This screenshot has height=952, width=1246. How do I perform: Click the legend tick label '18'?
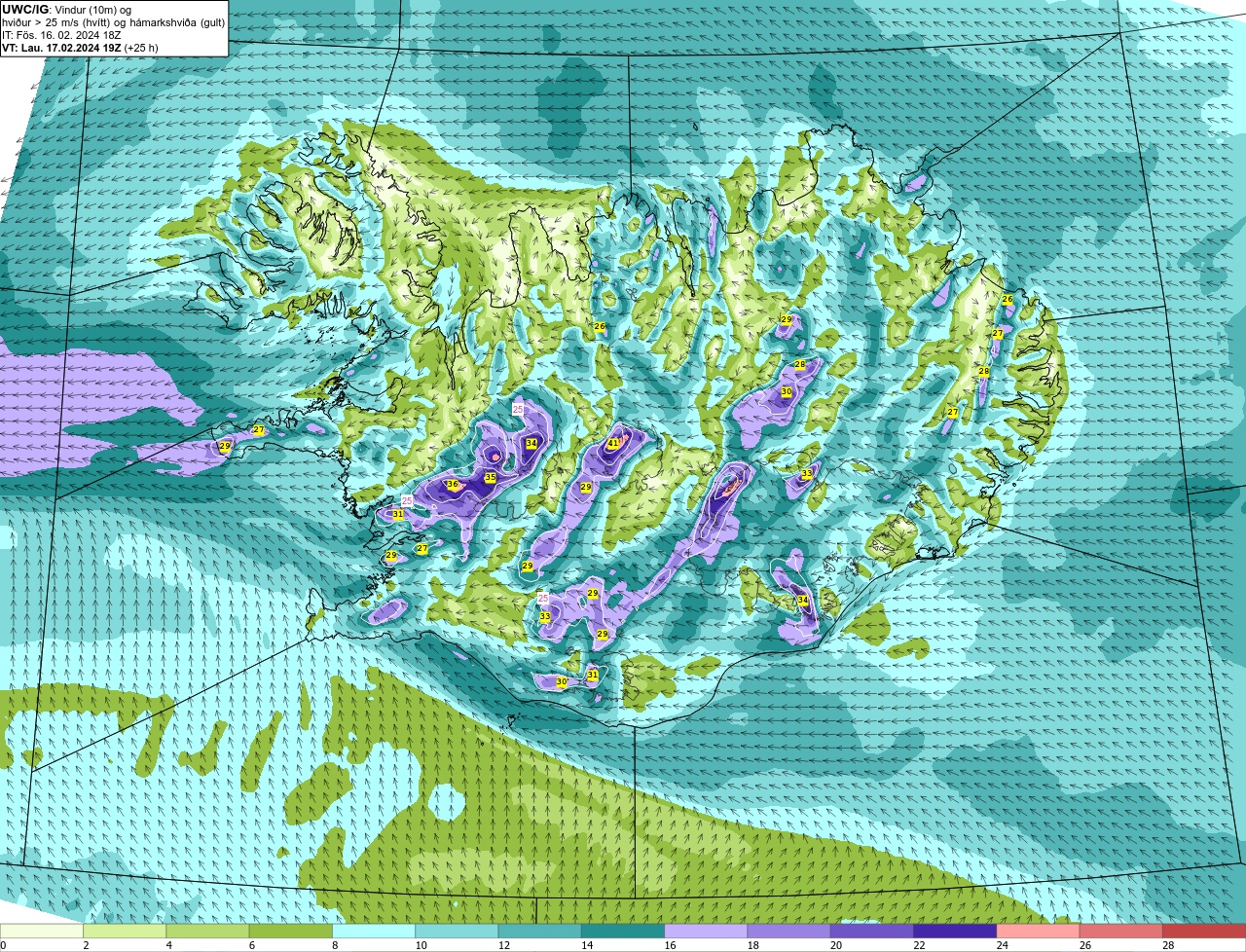point(751,945)
